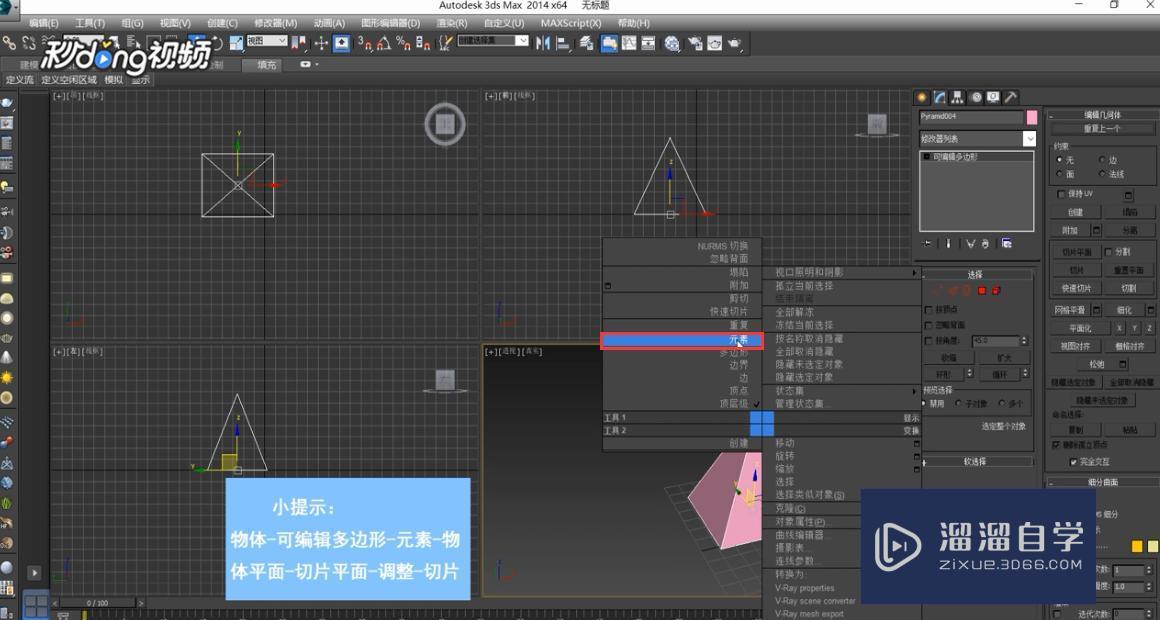
Task: Toggle the Snaps Toggle icon
Action: [363, 43]
